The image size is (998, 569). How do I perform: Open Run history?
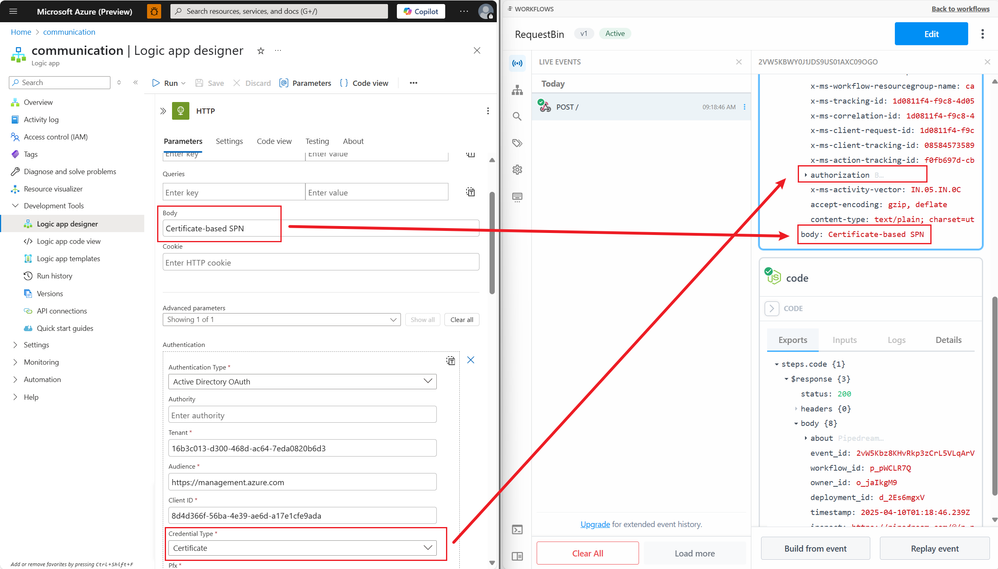tap(54, 276)
